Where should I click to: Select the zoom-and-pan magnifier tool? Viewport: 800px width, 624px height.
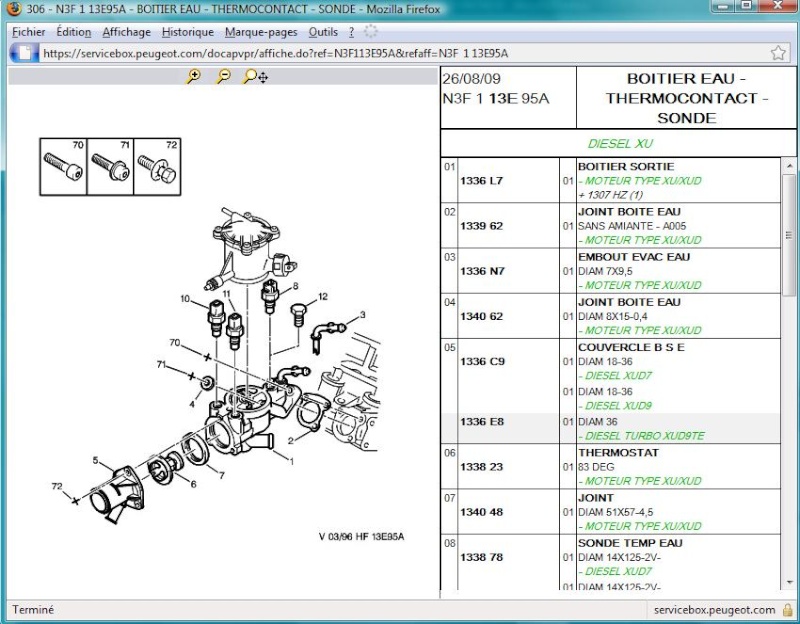coord(255,77)
